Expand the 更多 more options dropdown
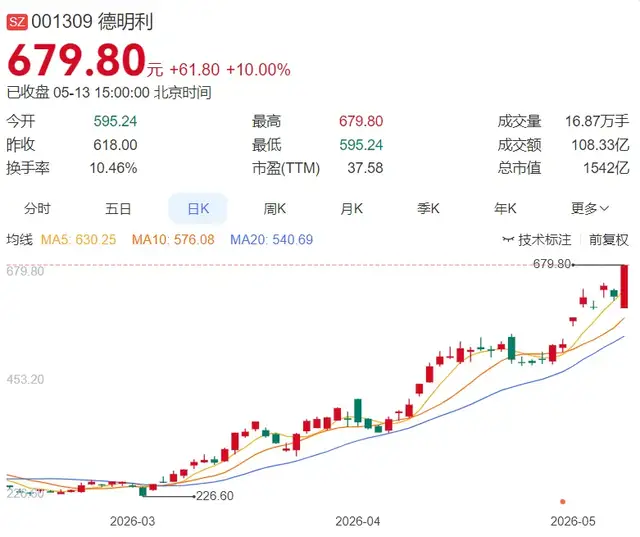This screenshot has width=640, height=537. coord(590,209)
